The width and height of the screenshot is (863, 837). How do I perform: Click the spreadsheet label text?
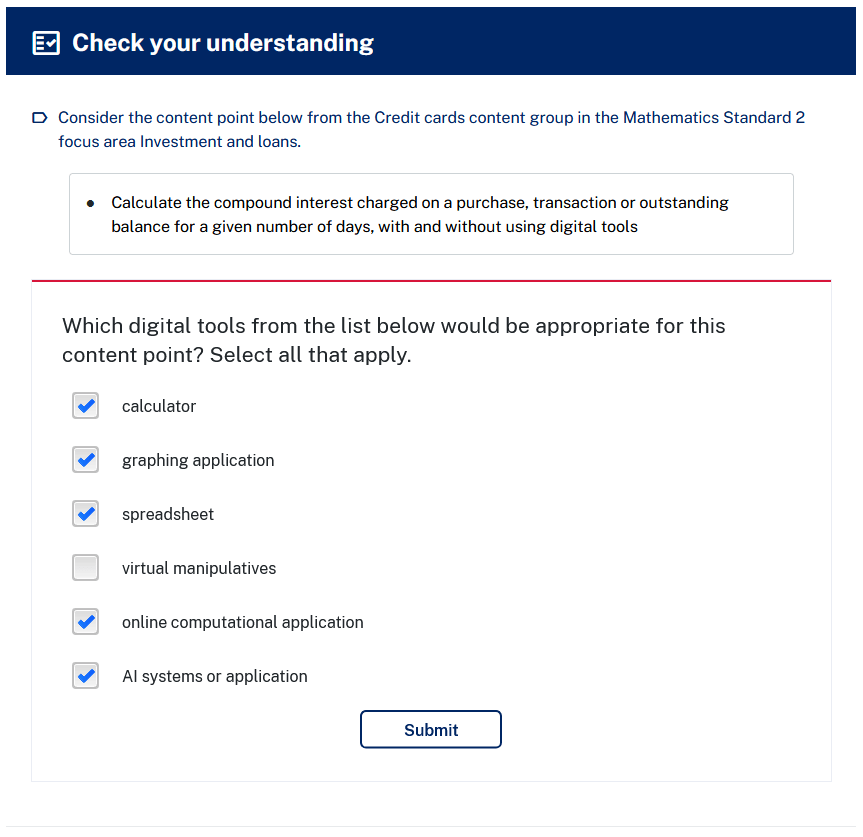click(168, 514)
